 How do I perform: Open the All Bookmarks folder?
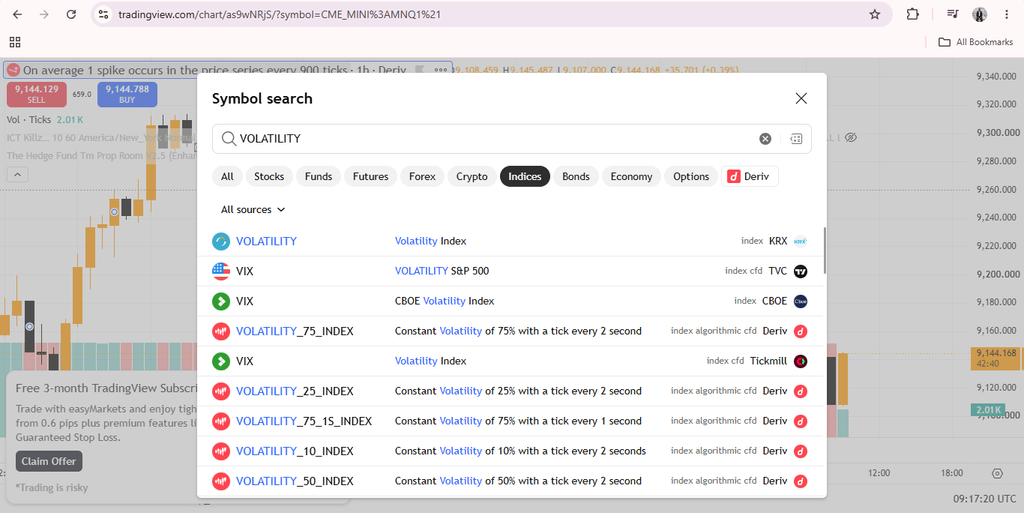(976, 42)
